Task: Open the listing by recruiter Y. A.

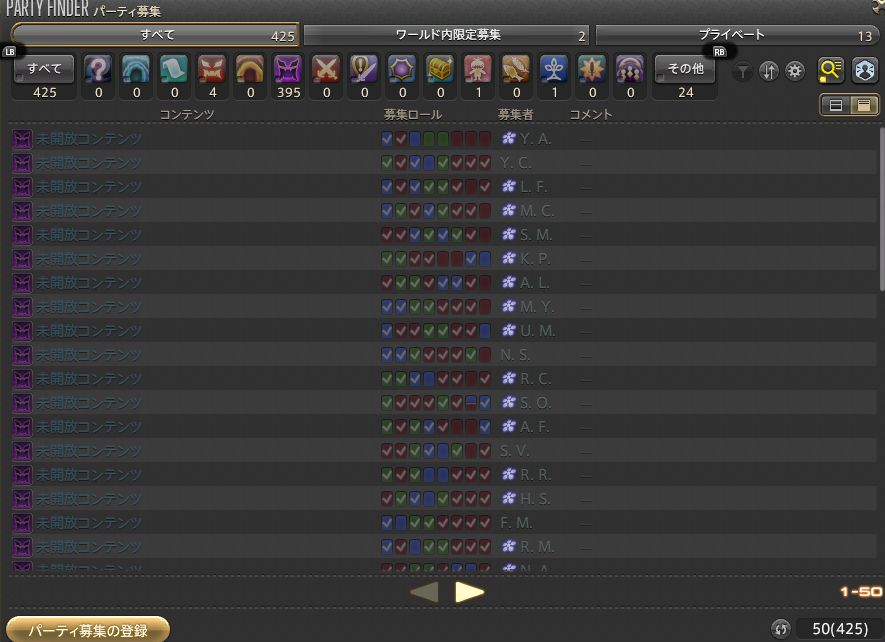Action: coord(443,138)
